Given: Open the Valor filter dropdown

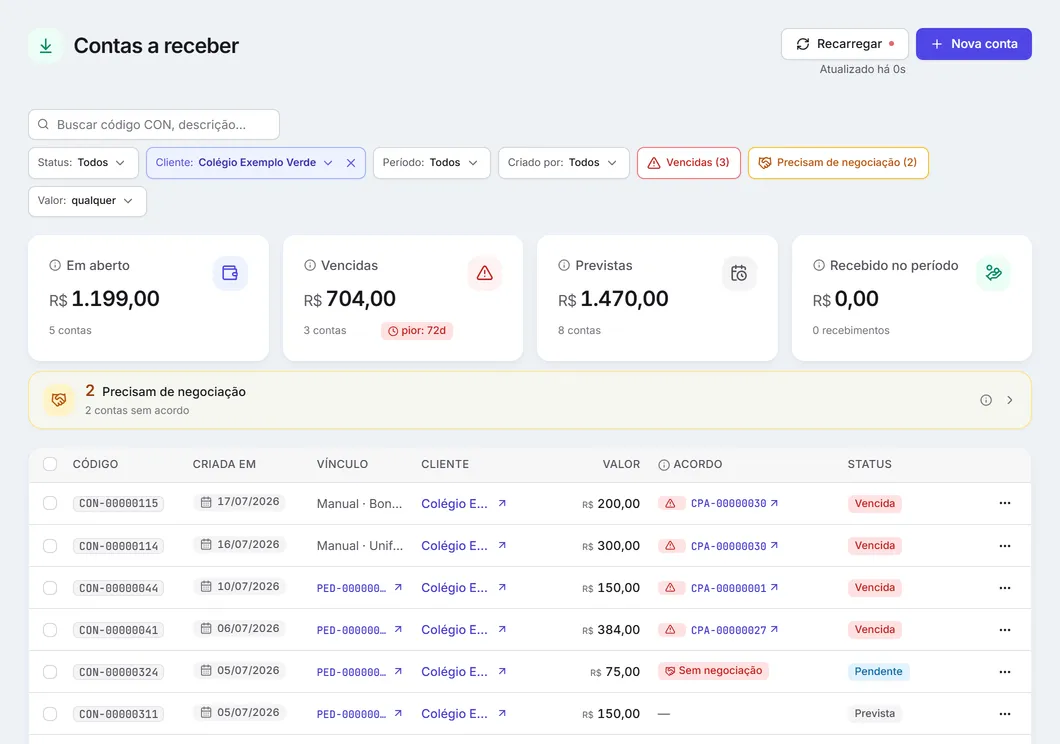Looking at the screenshot, I should (x=87, y=201).
